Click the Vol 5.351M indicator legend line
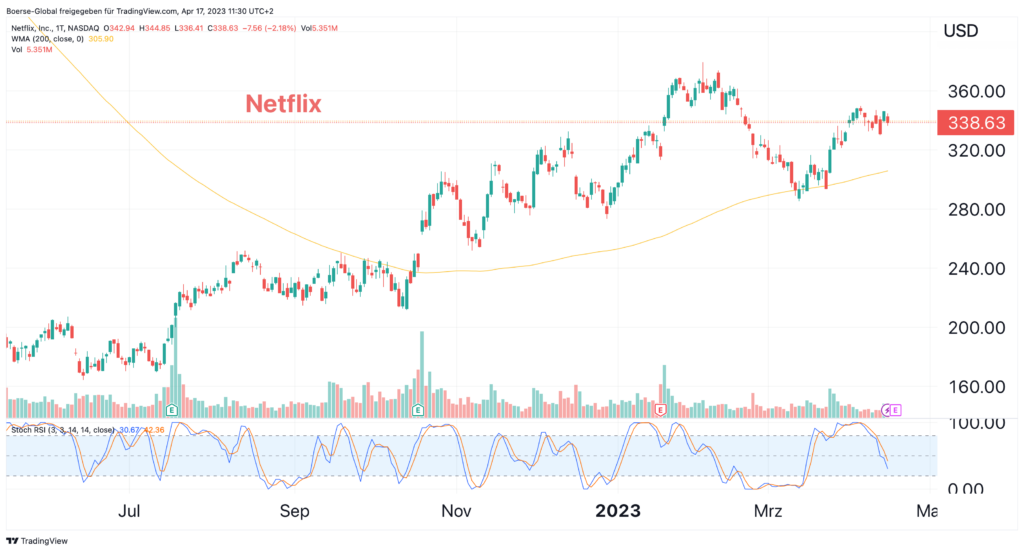This screenshot has width=1024, height=552. pos(31,49)
